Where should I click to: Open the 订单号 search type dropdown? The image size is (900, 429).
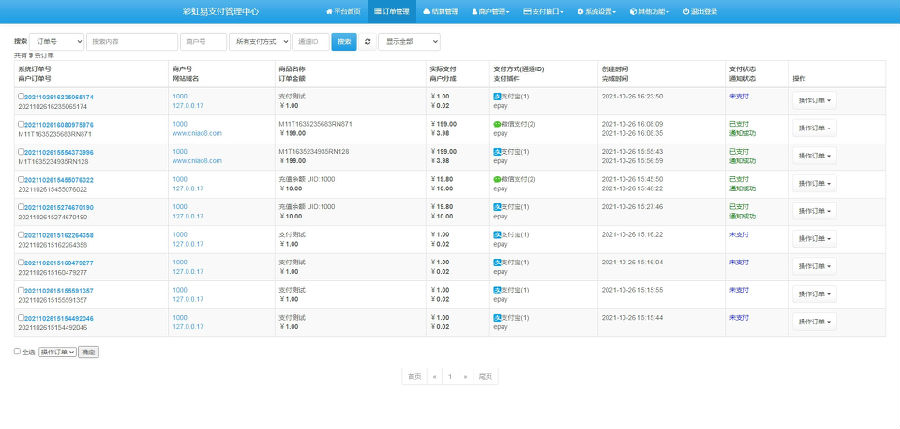pyautogui.click(x=56, y=42)
